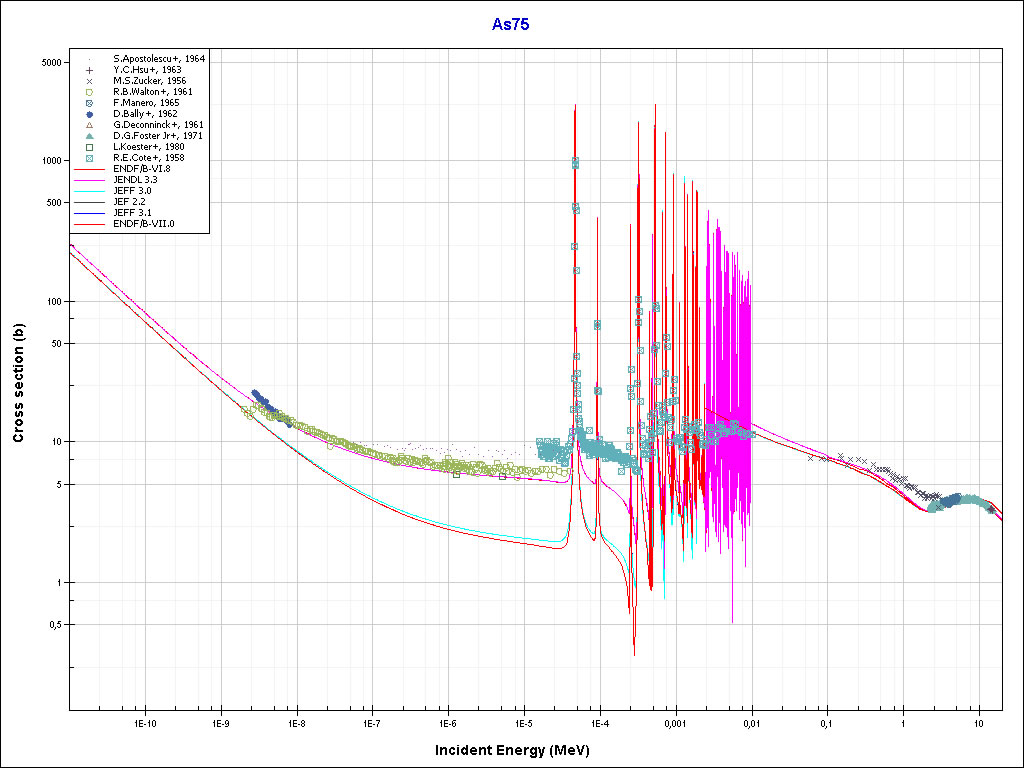Click the As75 chart title
Viewport: 1024px width, 768px height.
coord(510,25)
